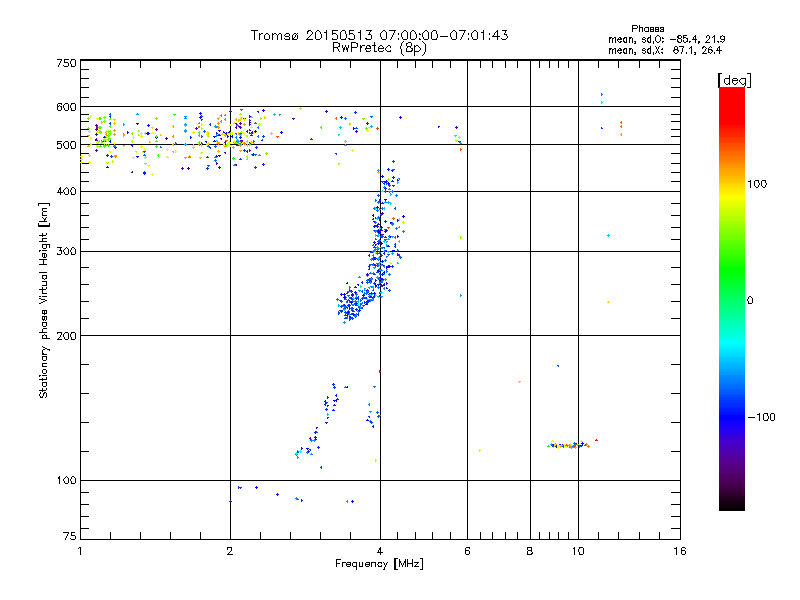Click the colorbar label '100'
800x600 pixels.
coord(757,184)
